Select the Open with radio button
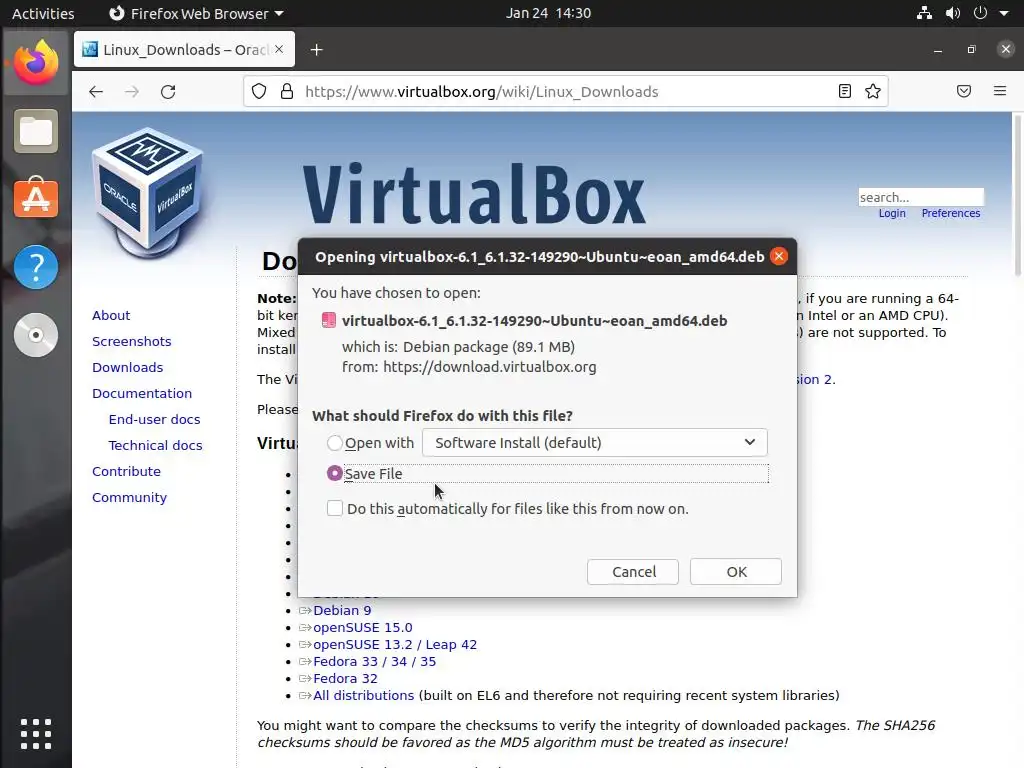 pos(334,443)
